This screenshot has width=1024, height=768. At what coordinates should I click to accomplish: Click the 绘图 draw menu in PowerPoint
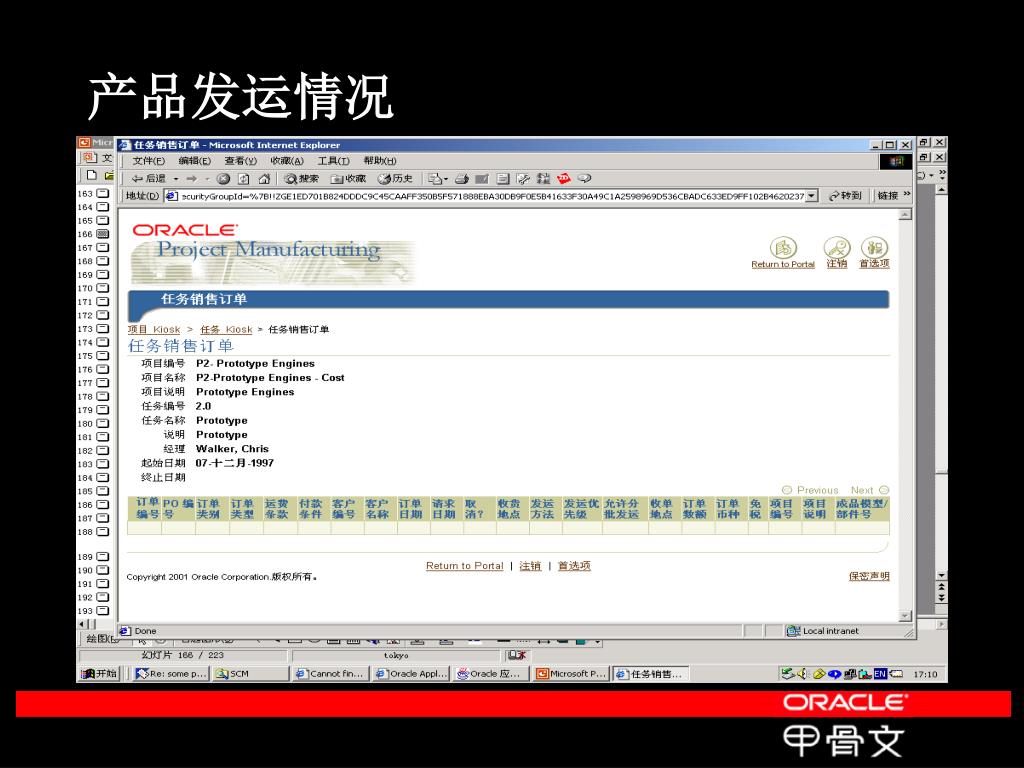point(103,639)
